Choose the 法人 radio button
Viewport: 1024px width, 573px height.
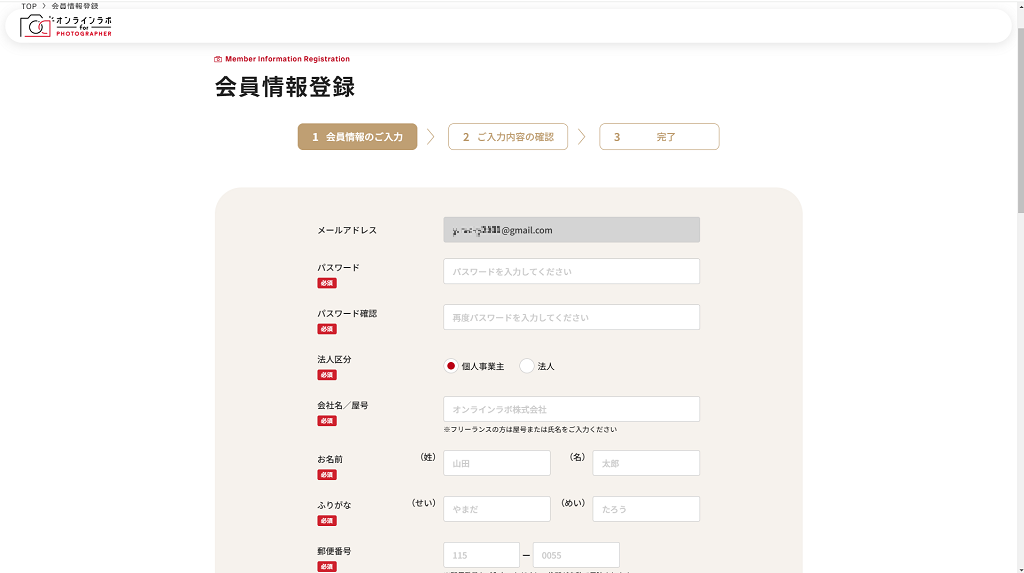pyautogui.click(x=526, y=366)
